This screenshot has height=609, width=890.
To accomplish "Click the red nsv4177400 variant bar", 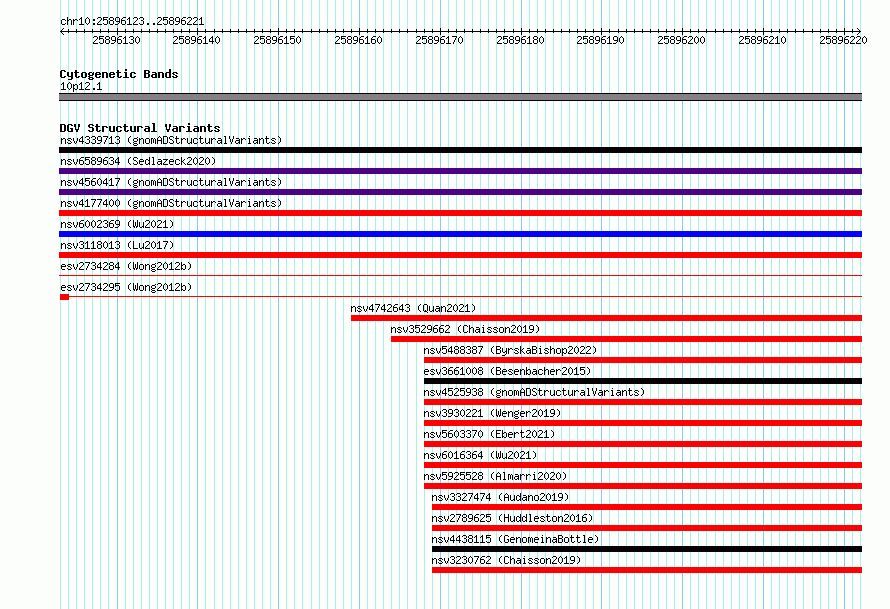I will pos(460,213).
